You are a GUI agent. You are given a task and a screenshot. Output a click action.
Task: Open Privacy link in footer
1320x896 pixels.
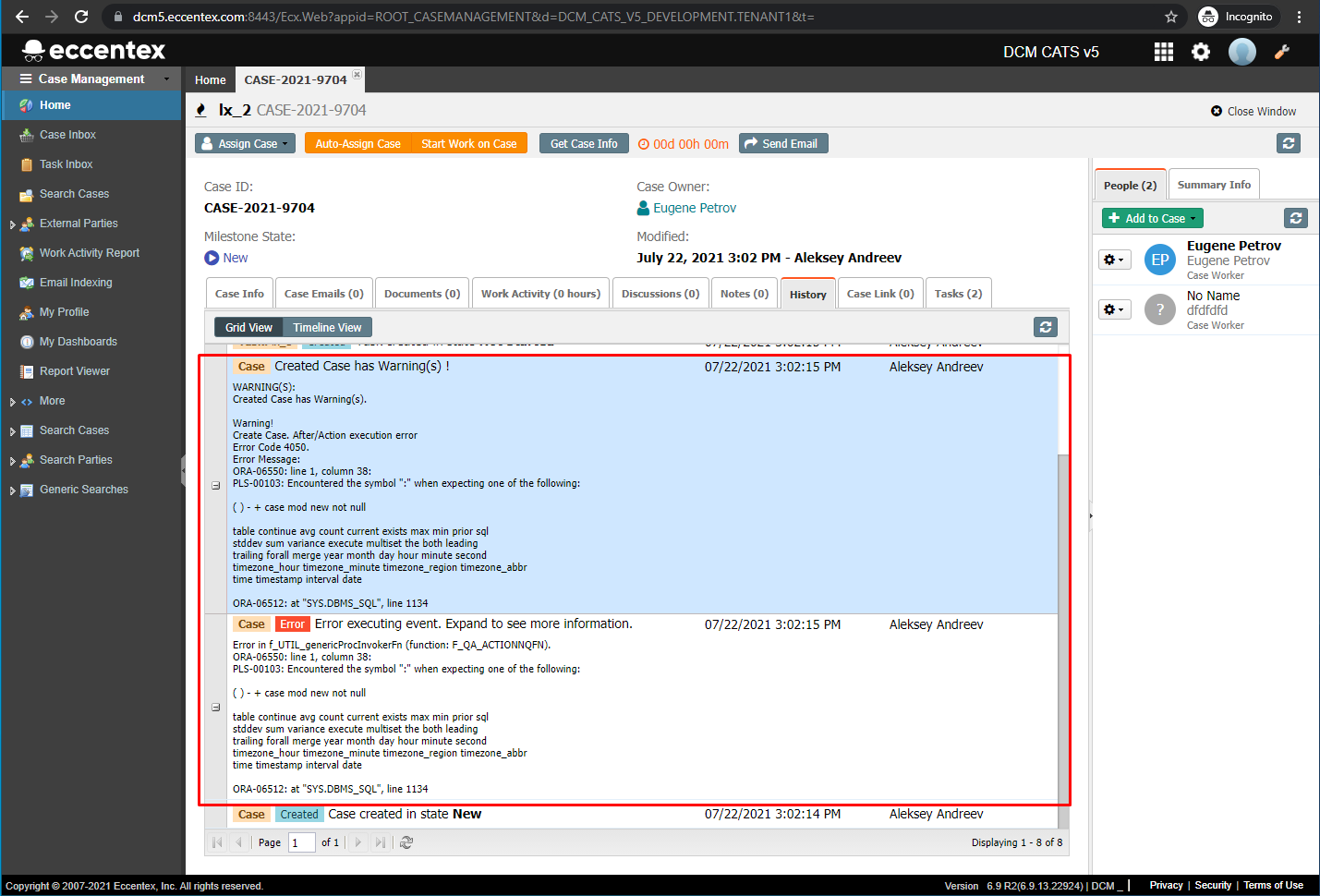point(1166,885)
